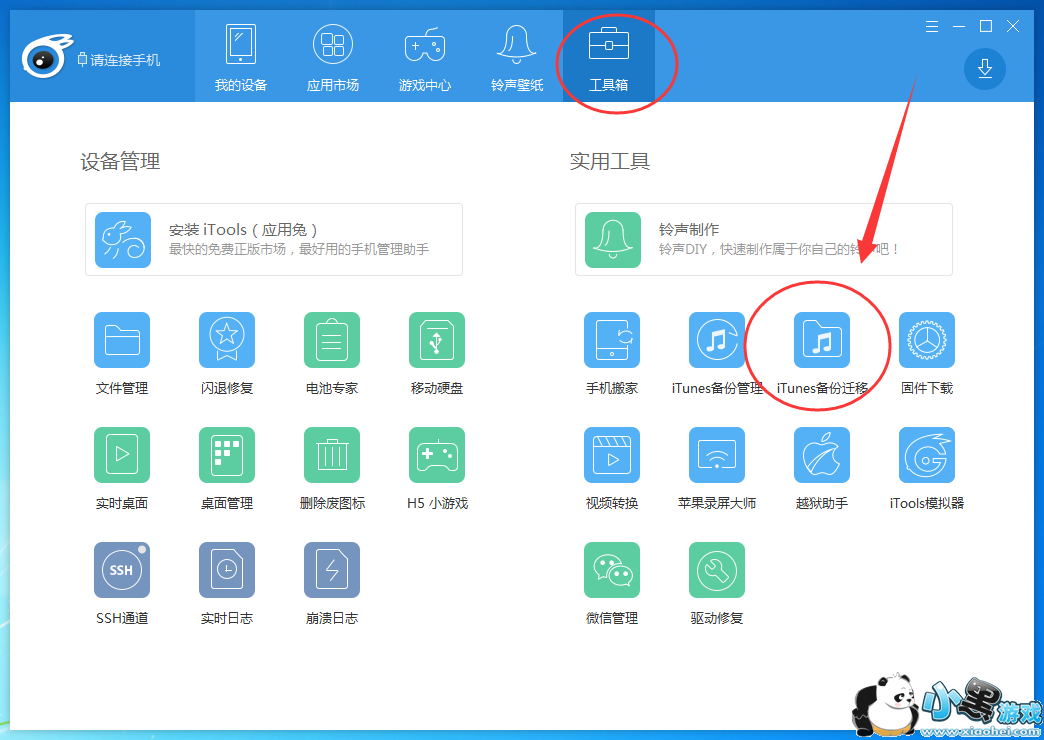The width and height of the screenshot is (1044, 740).
Task: Minimize the iTools window
Action: pyautogui.click(x=959, y=27)
